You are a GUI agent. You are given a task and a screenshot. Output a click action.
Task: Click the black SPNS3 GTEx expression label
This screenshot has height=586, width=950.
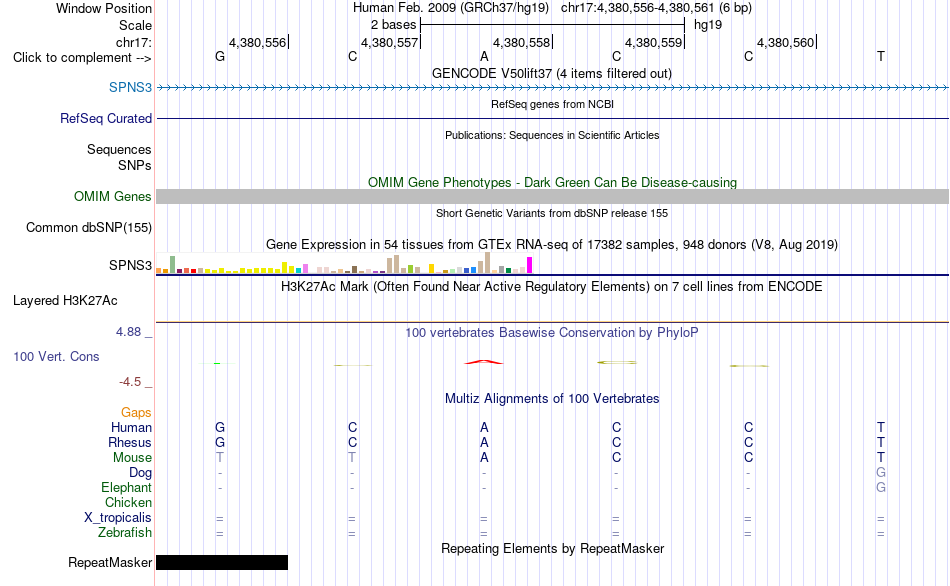click(x=130, y=265)
